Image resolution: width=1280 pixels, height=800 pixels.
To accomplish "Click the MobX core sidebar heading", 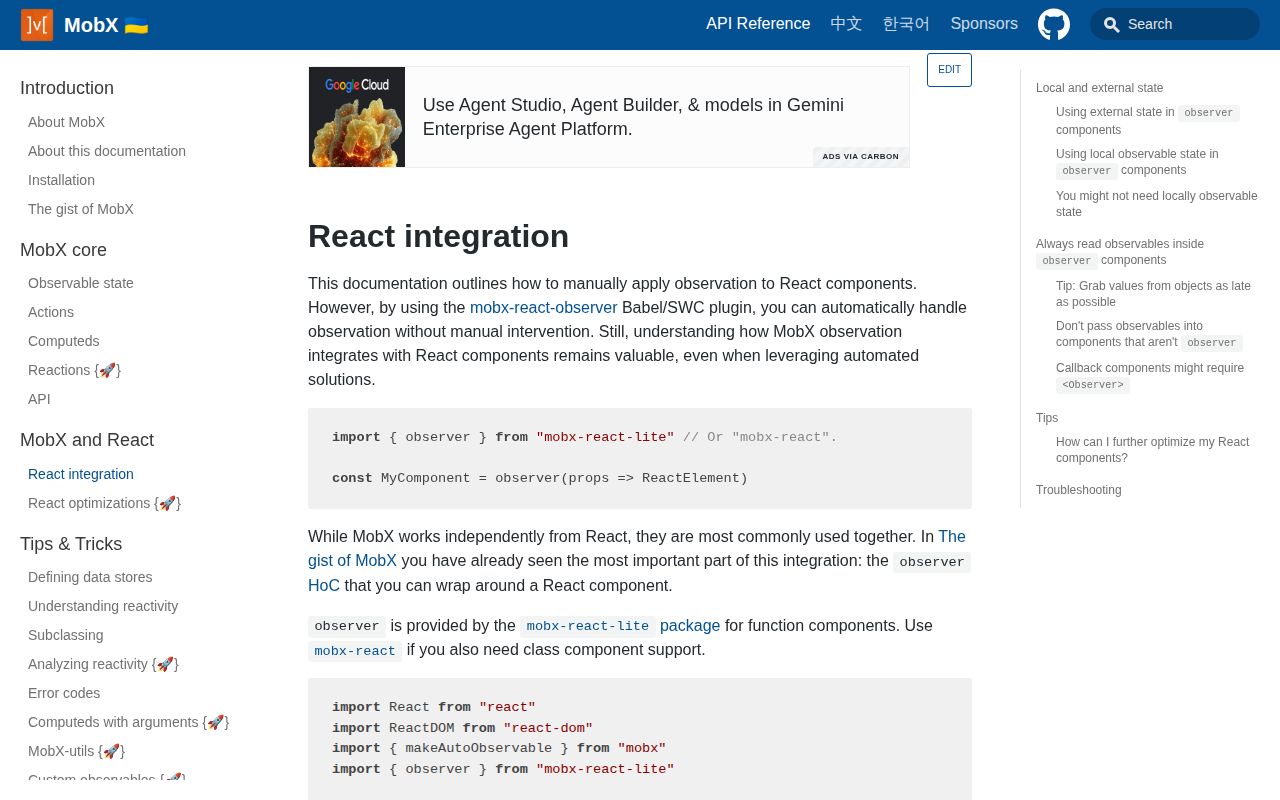I will 63,250.
